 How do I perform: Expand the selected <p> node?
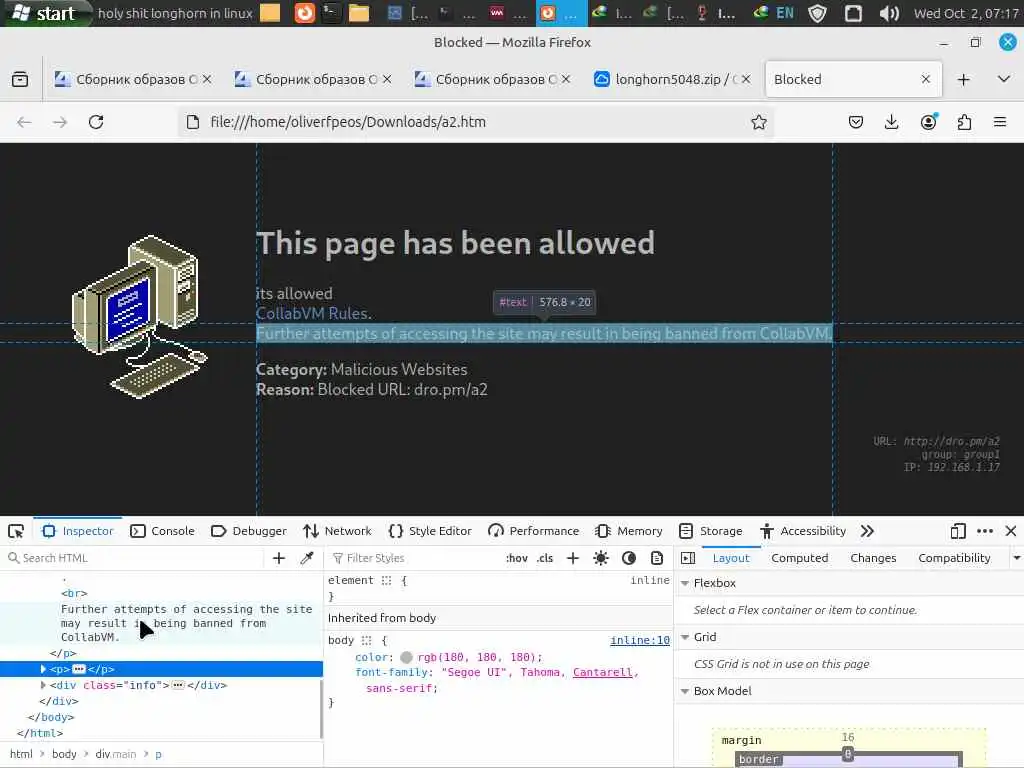pyautogui.click(x=43, y=669)
